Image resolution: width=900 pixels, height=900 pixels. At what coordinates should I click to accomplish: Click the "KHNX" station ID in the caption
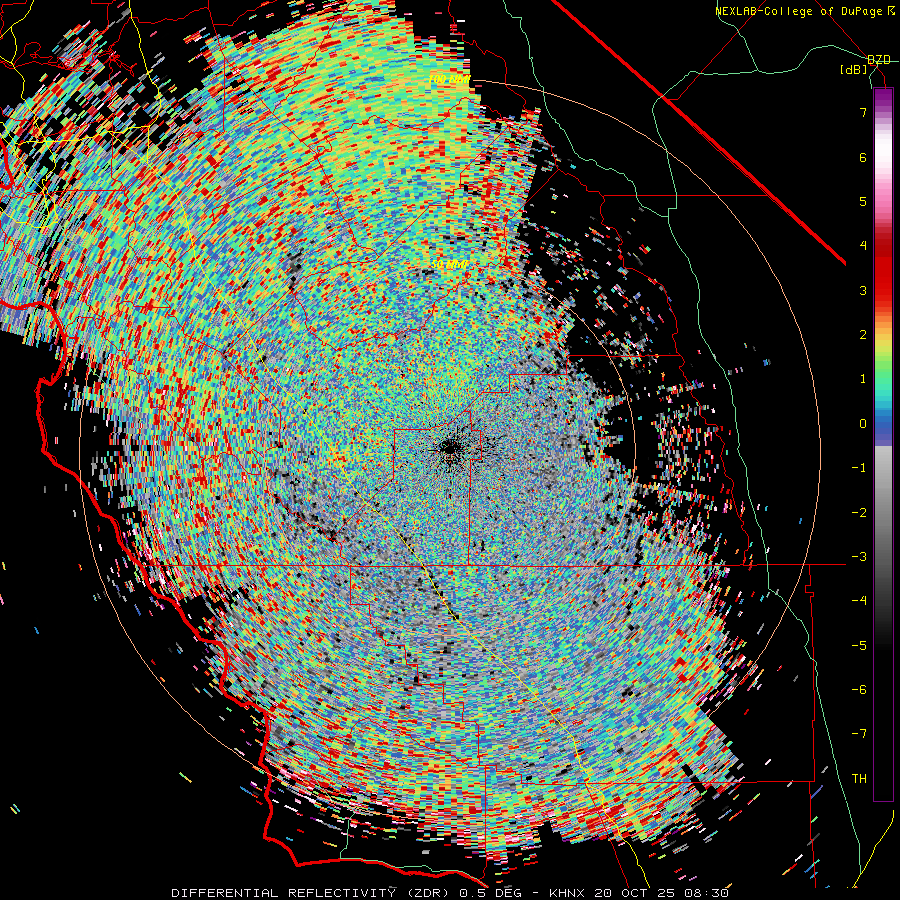coord(568,893)
